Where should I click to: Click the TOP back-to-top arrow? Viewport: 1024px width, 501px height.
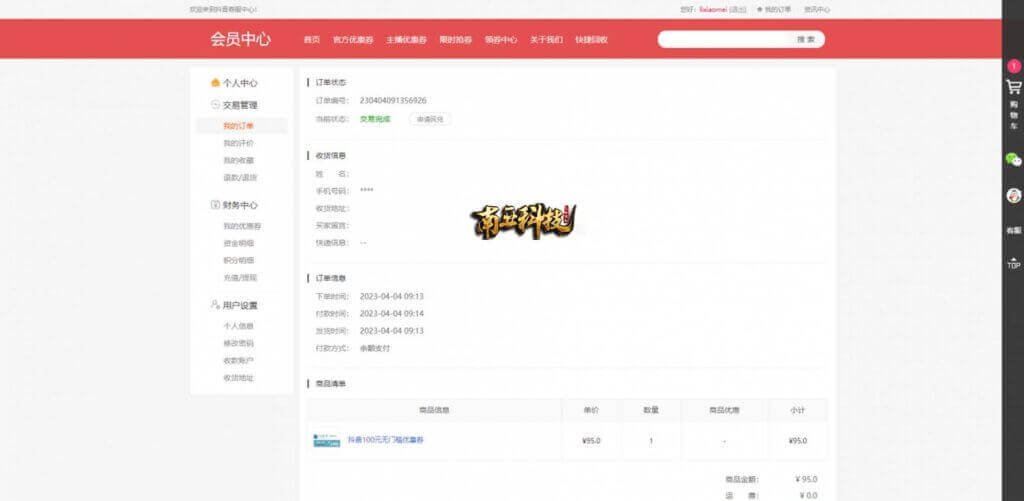tap(1013, 263)
